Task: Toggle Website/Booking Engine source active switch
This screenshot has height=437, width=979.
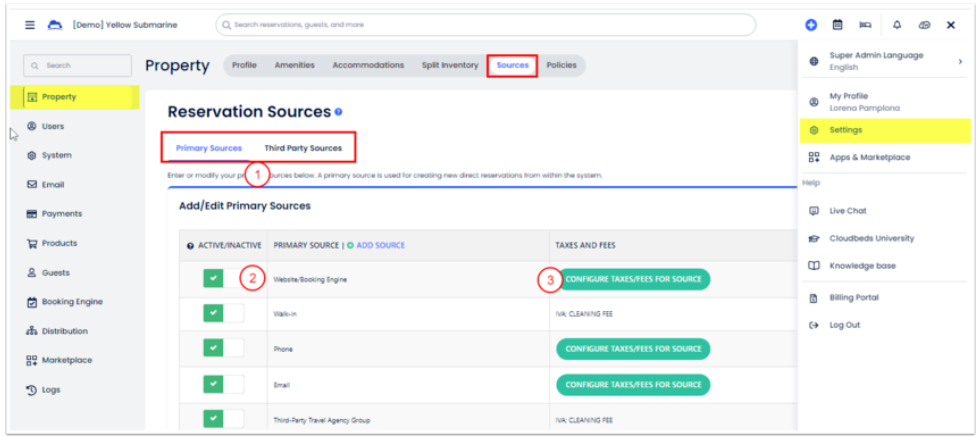Action: (223, 279)
